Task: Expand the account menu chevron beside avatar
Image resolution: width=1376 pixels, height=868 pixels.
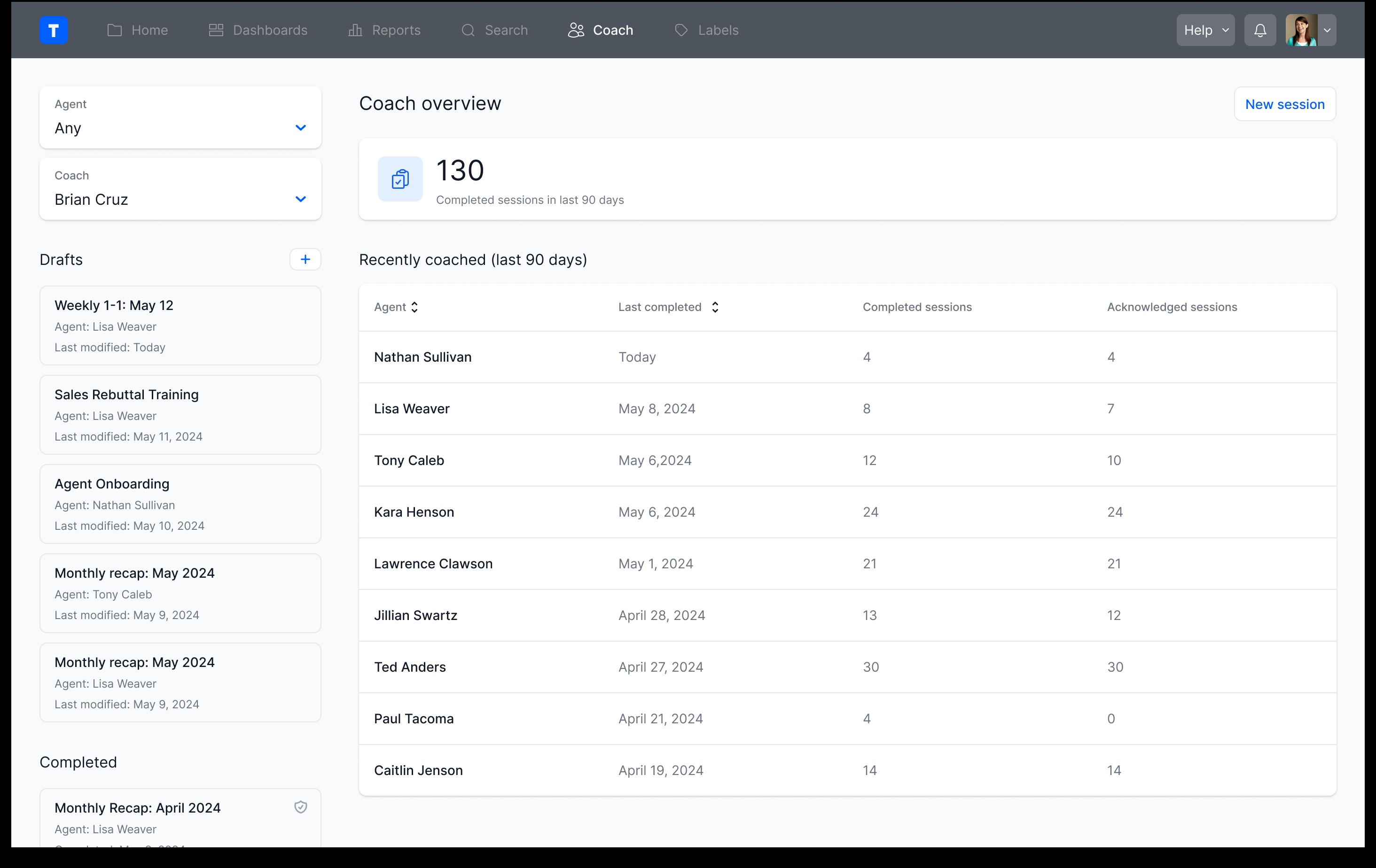Action: (1328, 30)
